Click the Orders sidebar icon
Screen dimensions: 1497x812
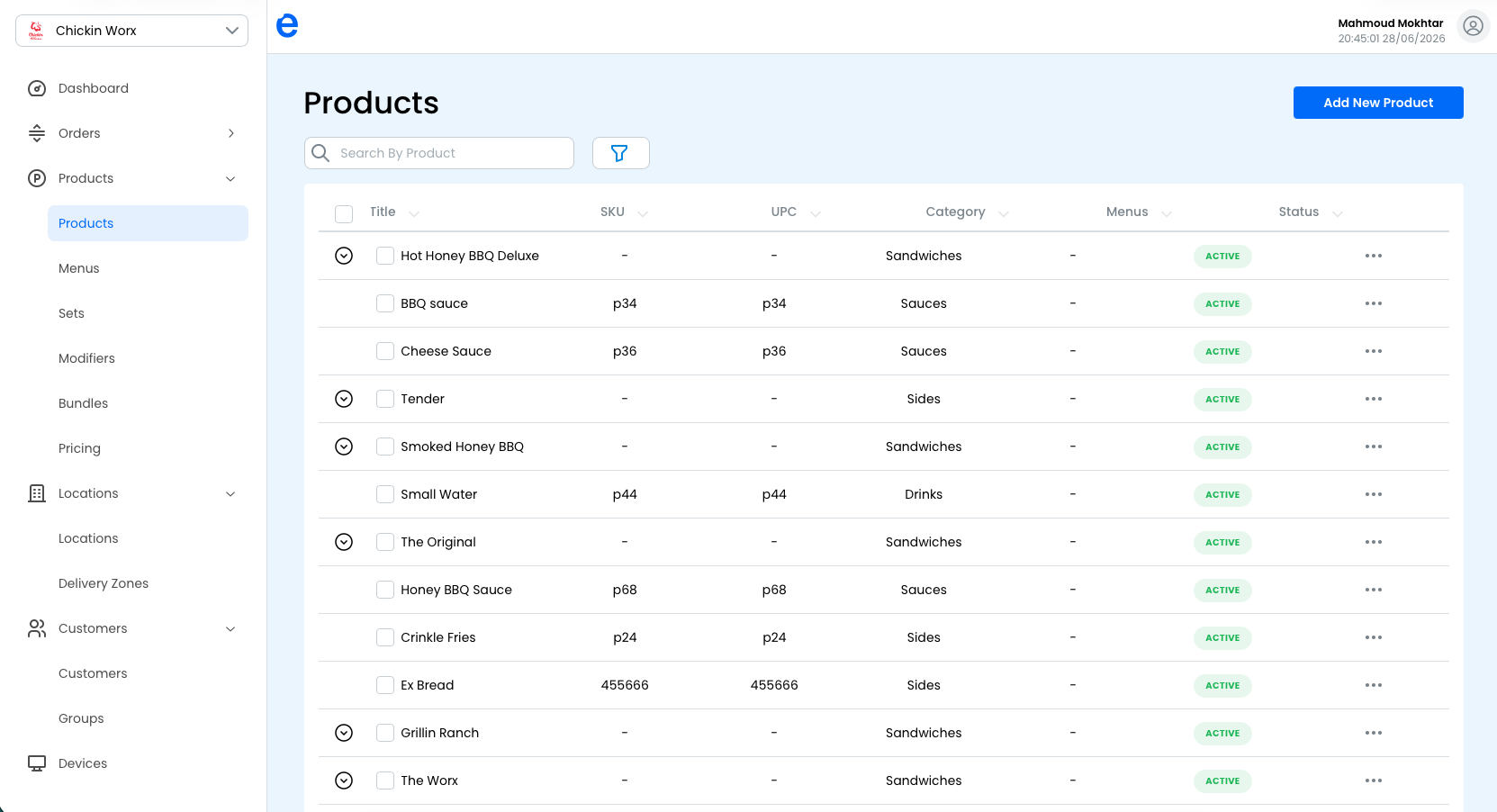37,133
